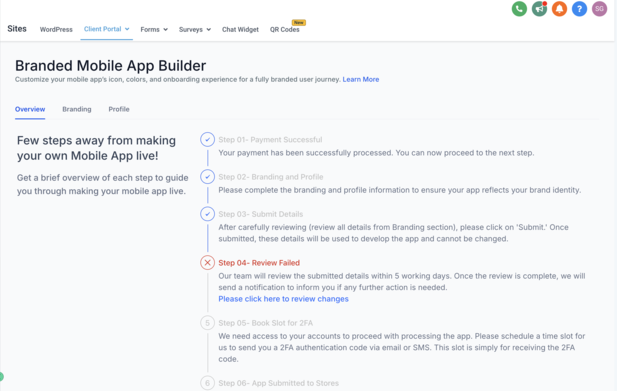Click the Client Portal menu label
617x391 pixels.
pos(102,29)
